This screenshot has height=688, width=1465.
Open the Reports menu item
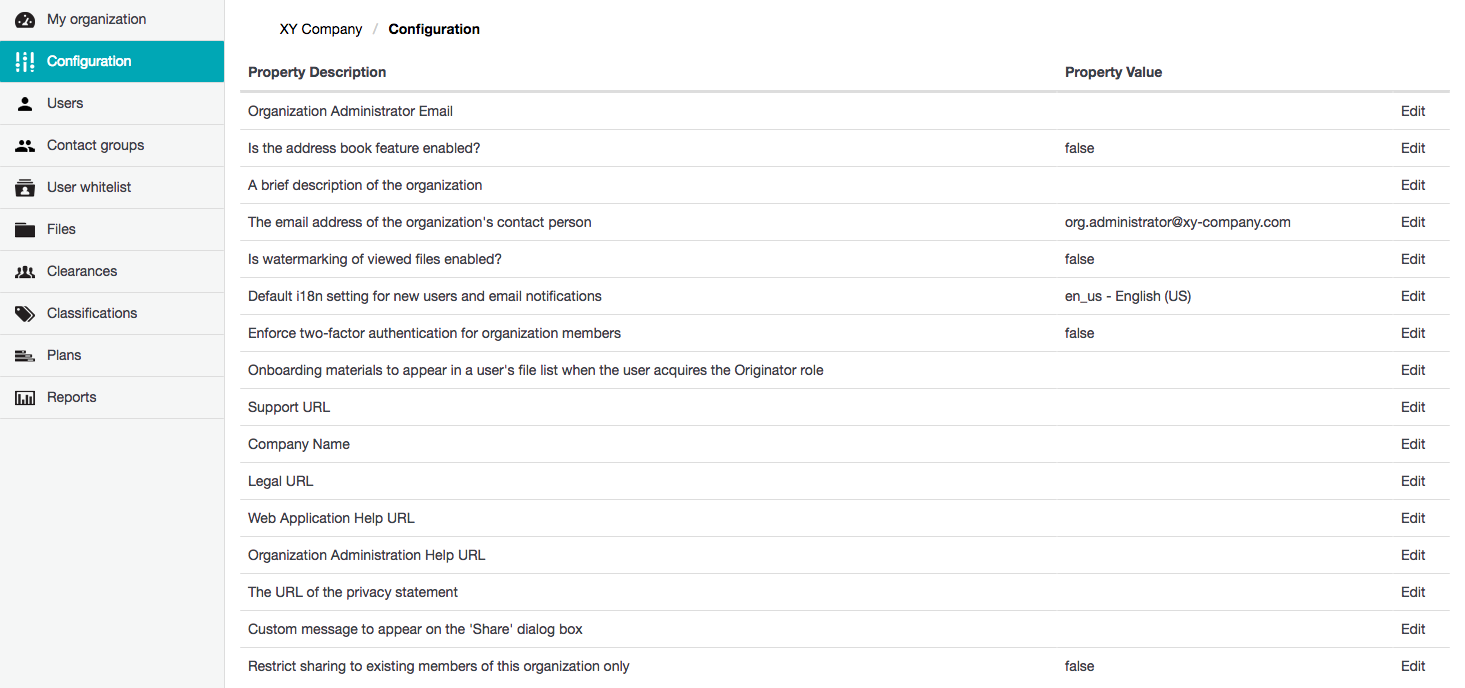click(x=72, y=397)
